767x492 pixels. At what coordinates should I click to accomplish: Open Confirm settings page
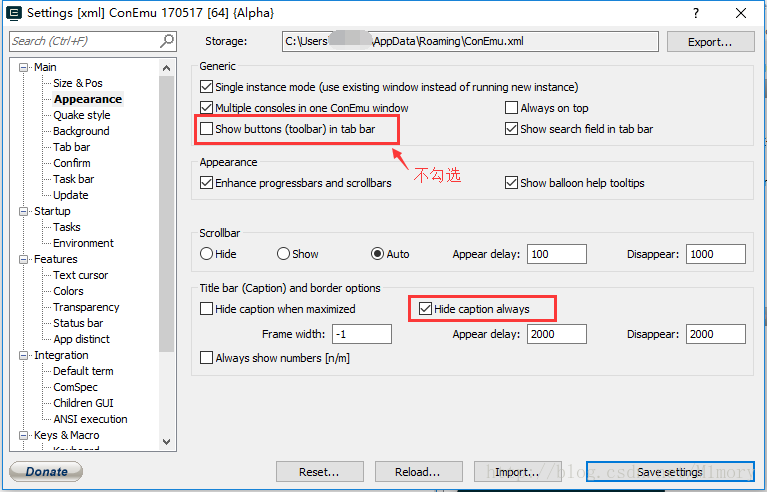(71, 163)
